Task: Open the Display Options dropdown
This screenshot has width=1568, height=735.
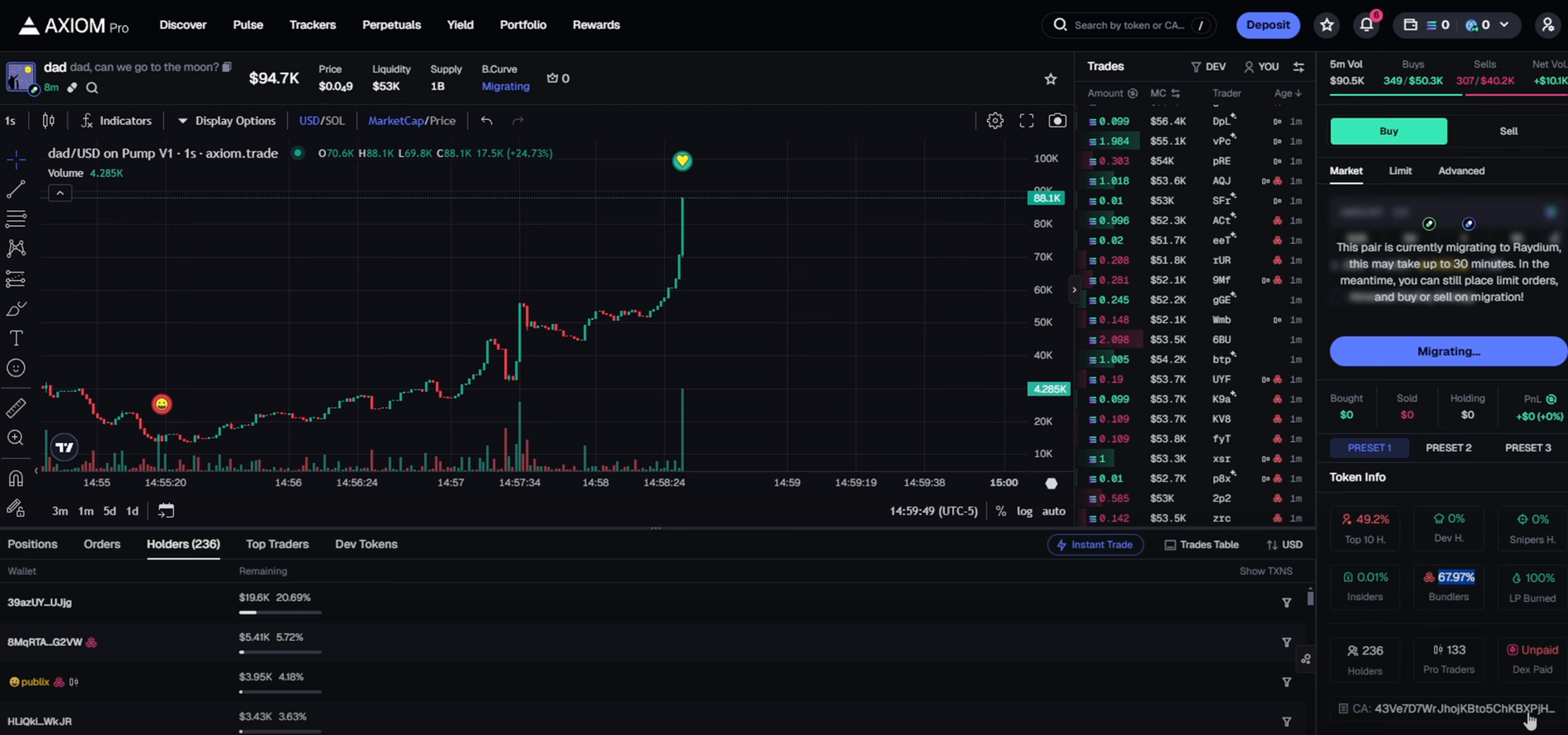Action: pyautogui.click(x=227, y=120)
